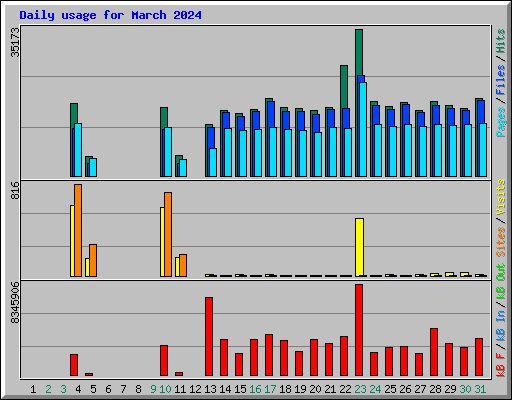This screenshot has width=512, height=400.
Task: Click the 816 y-axis label
Action: (x=15, y=190)
